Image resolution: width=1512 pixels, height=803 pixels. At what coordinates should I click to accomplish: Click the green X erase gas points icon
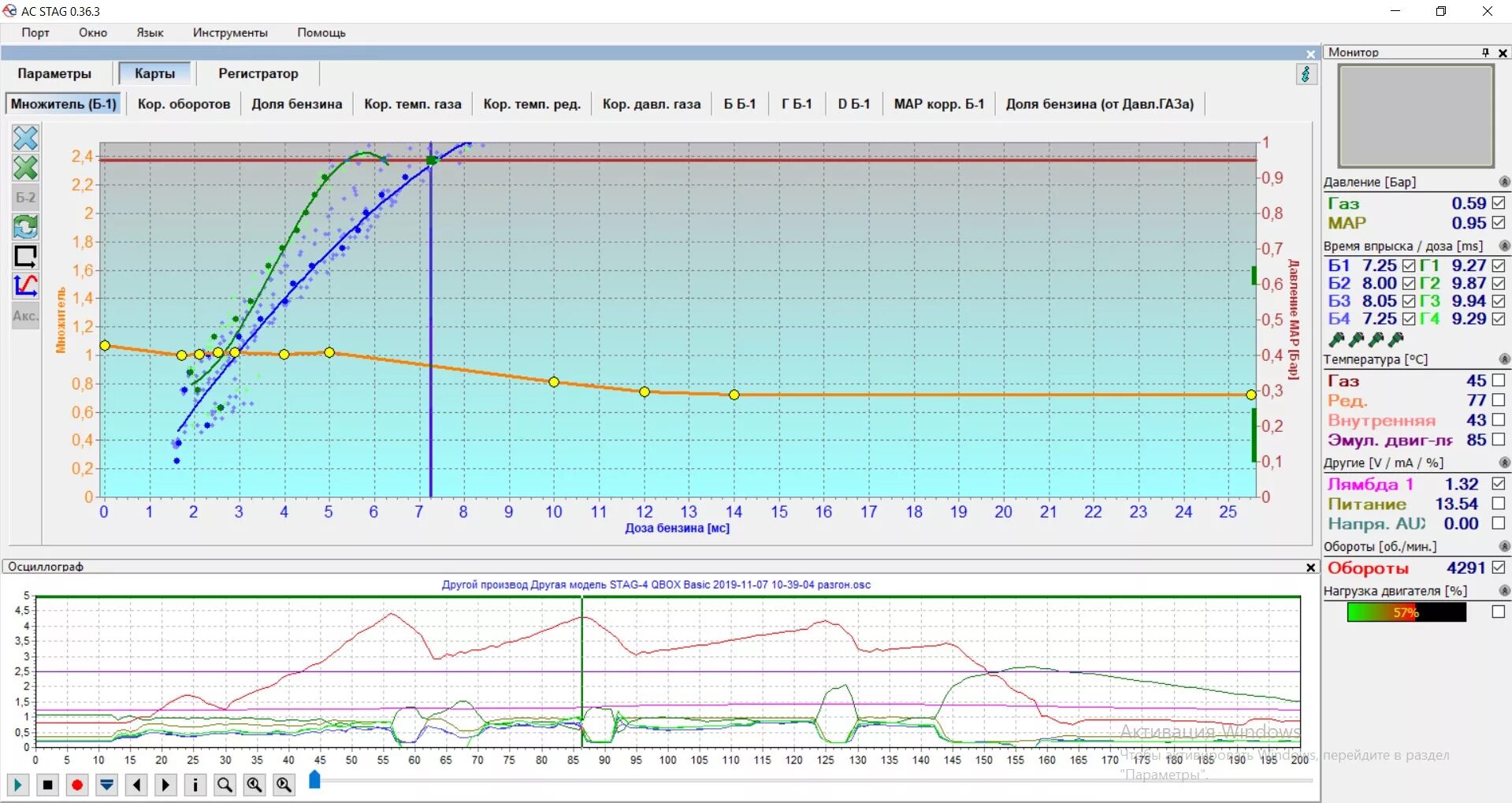25,168
